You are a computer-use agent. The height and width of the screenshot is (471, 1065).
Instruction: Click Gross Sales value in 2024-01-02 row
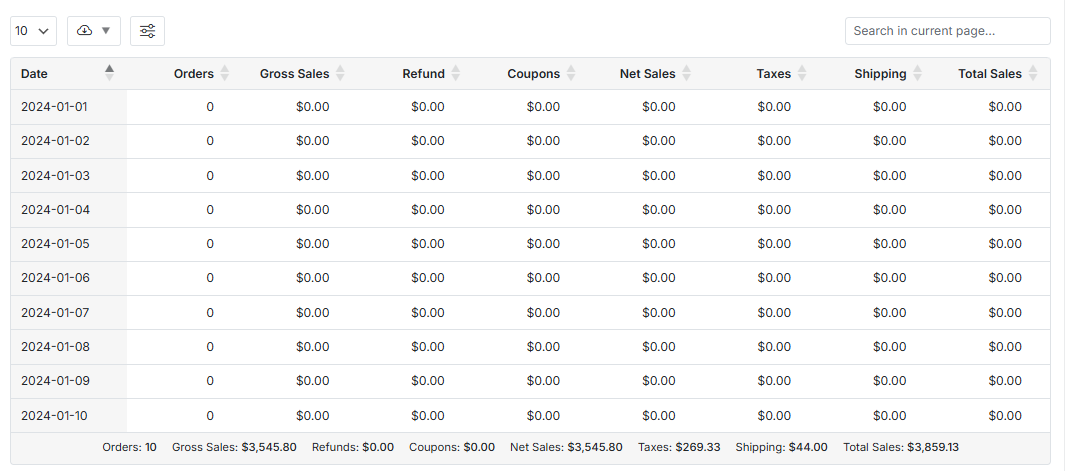tap(312, 141)
